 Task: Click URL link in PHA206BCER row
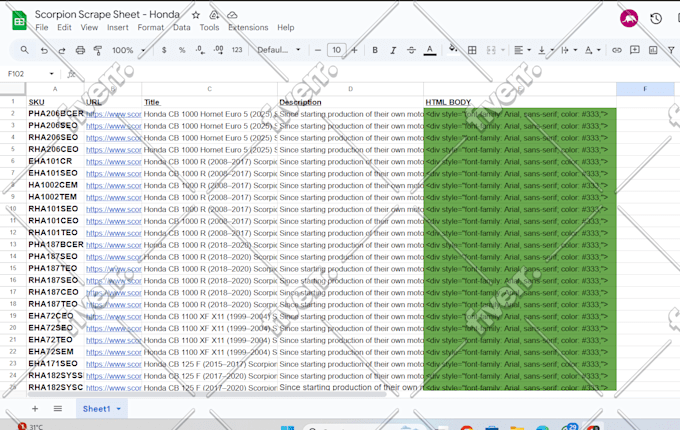tap(114, 114)
